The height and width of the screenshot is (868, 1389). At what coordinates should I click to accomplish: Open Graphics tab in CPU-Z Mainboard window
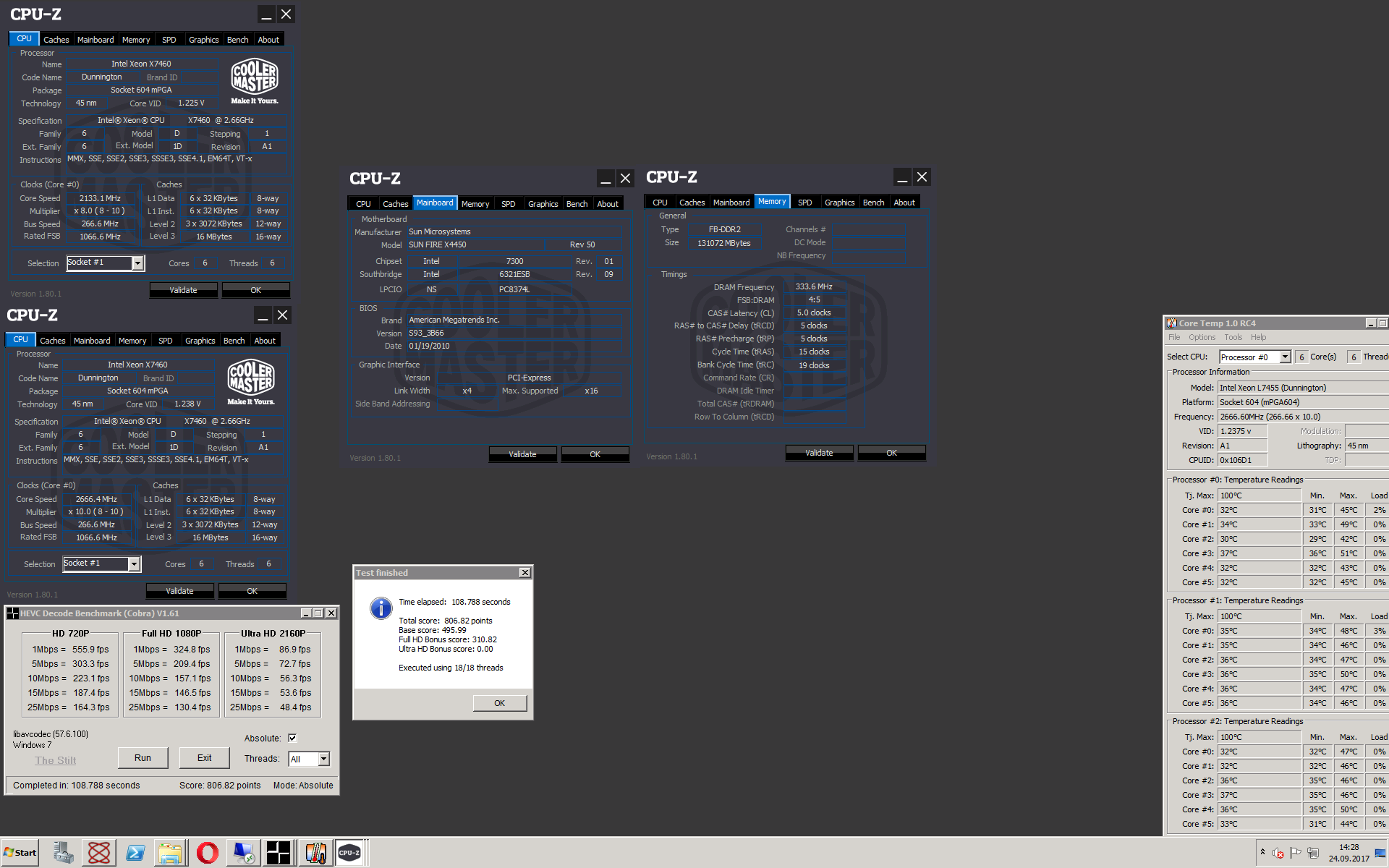click(x=543, y=204)
